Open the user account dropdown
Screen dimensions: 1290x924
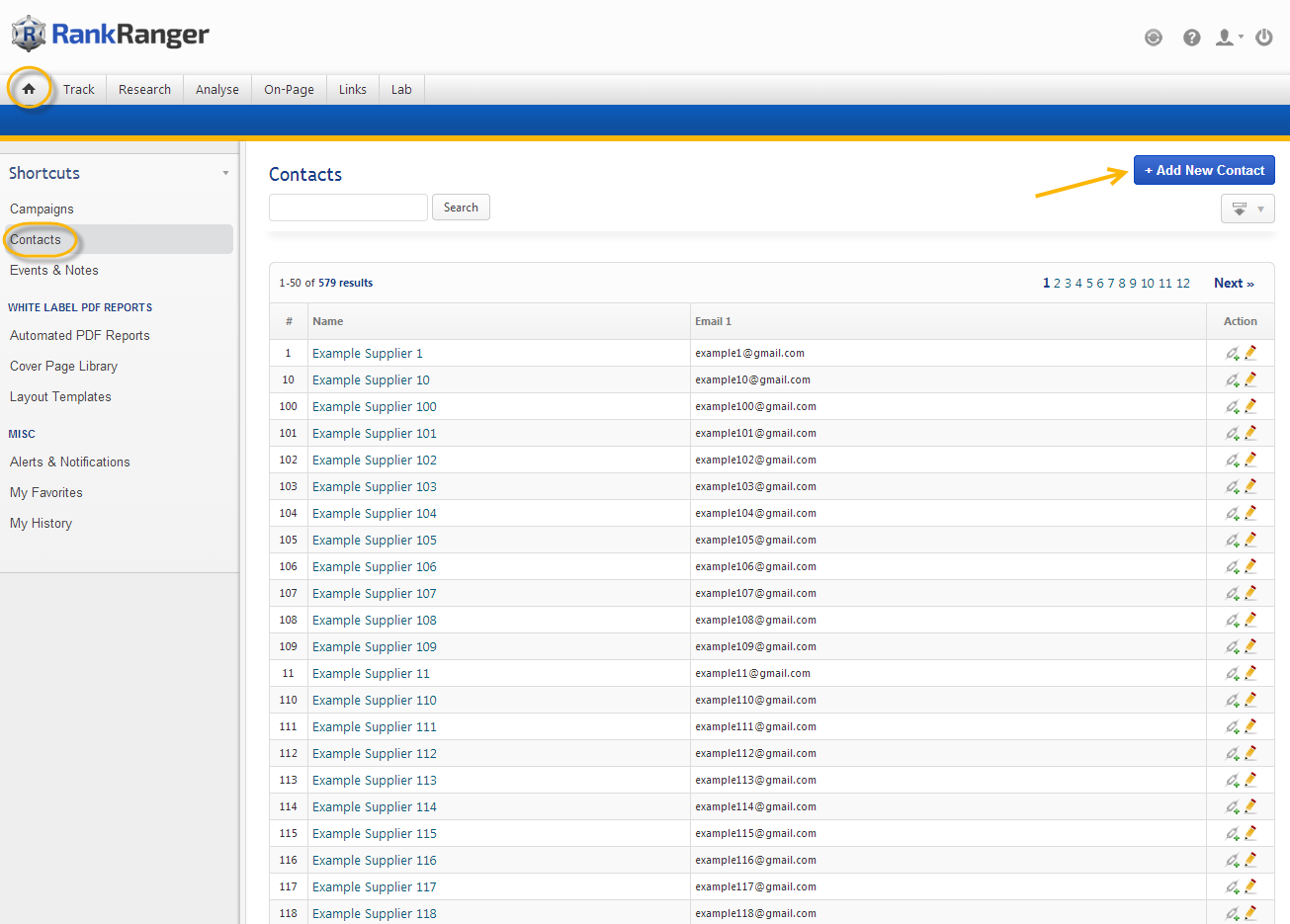click(1229, 38)
